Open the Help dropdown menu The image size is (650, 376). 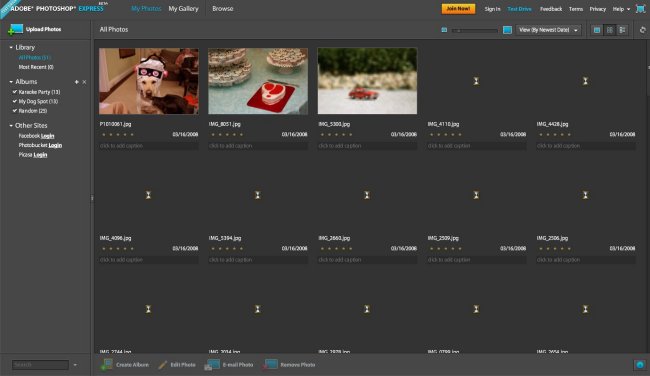[621, 9]
